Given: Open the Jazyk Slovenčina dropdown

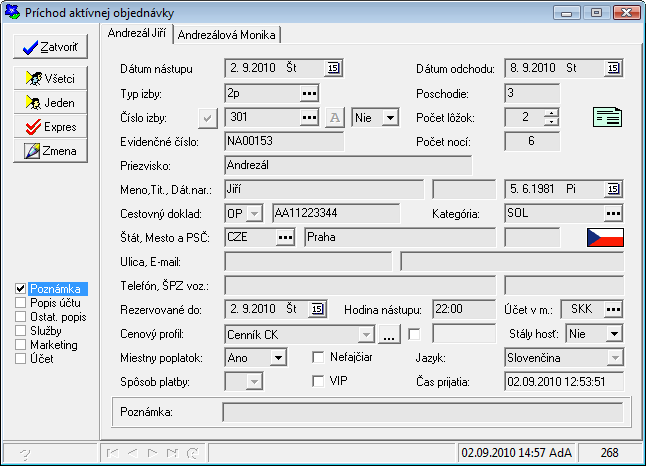Looking at the screenshot, I should point(615,358).
